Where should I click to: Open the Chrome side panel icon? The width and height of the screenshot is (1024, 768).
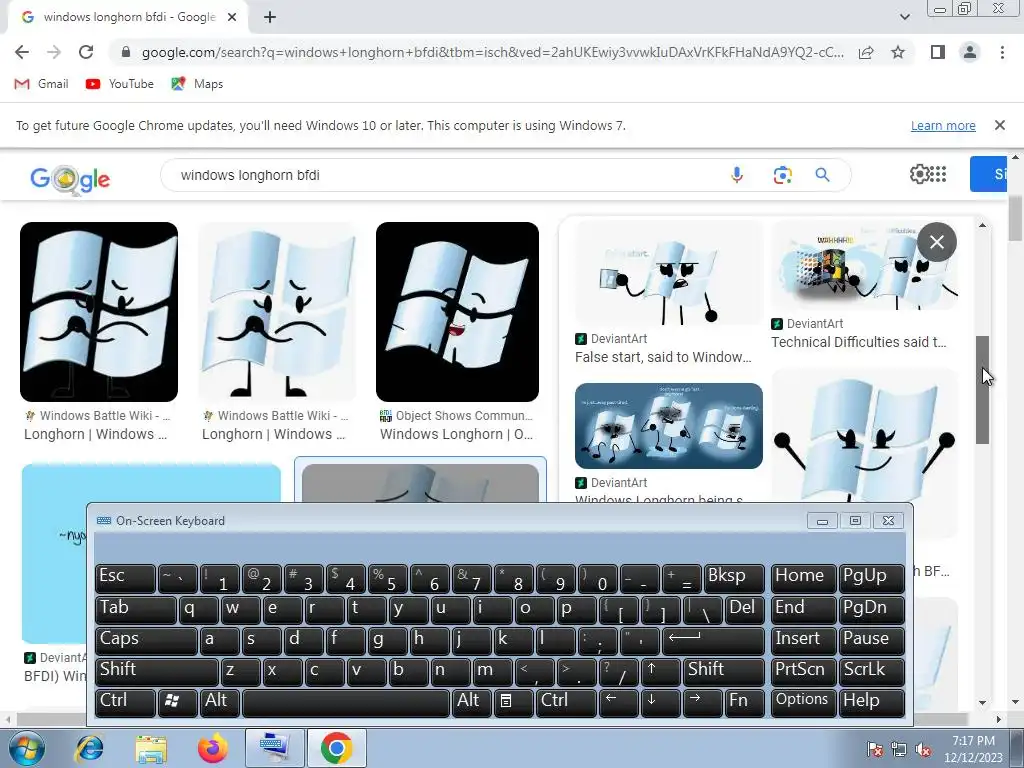[x=938, y=52]
